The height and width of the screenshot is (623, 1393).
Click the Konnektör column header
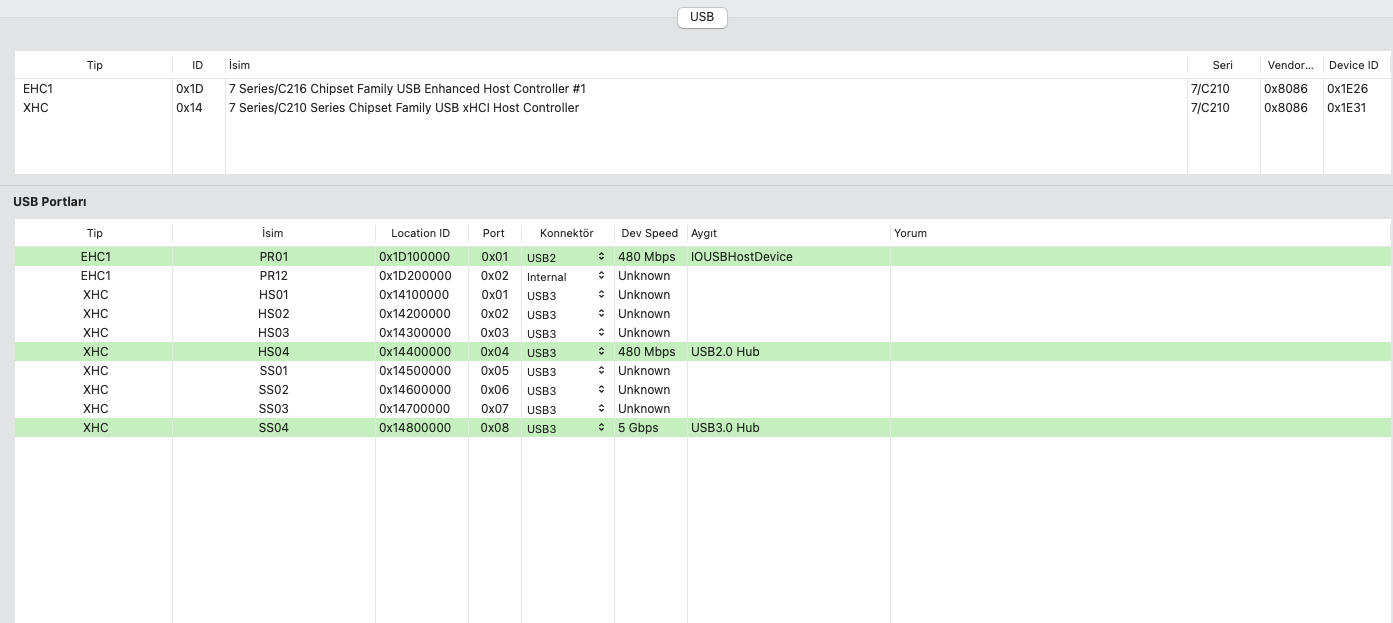566,233
